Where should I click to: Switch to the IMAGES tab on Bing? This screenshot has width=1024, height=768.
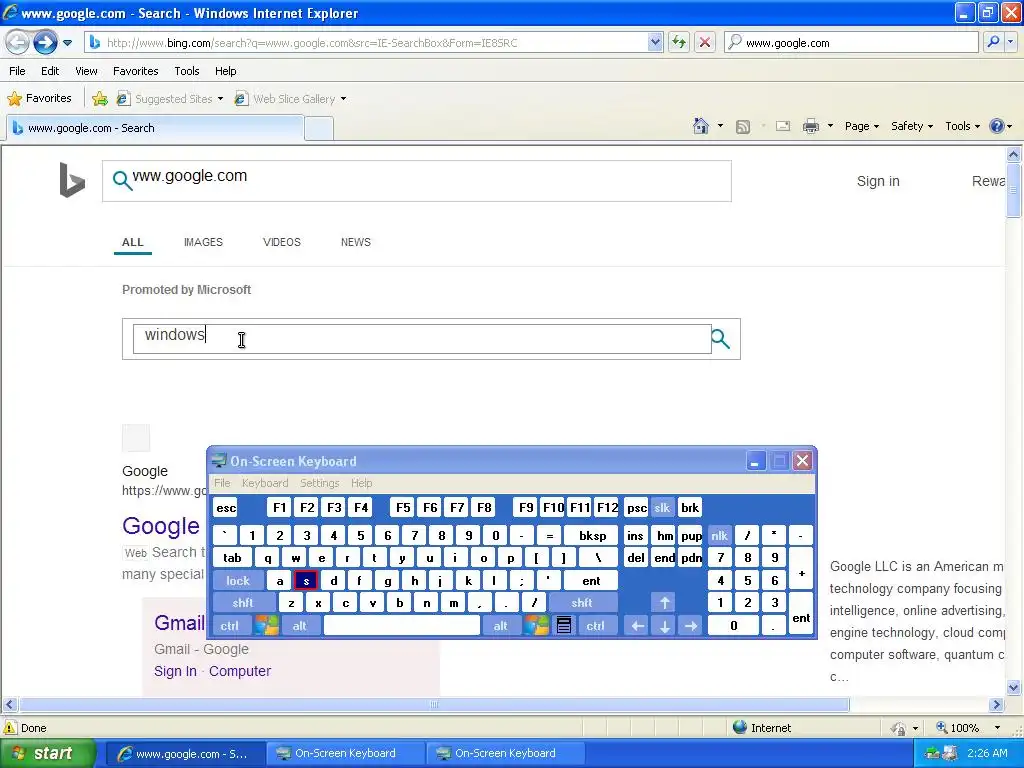pos(203,242)
